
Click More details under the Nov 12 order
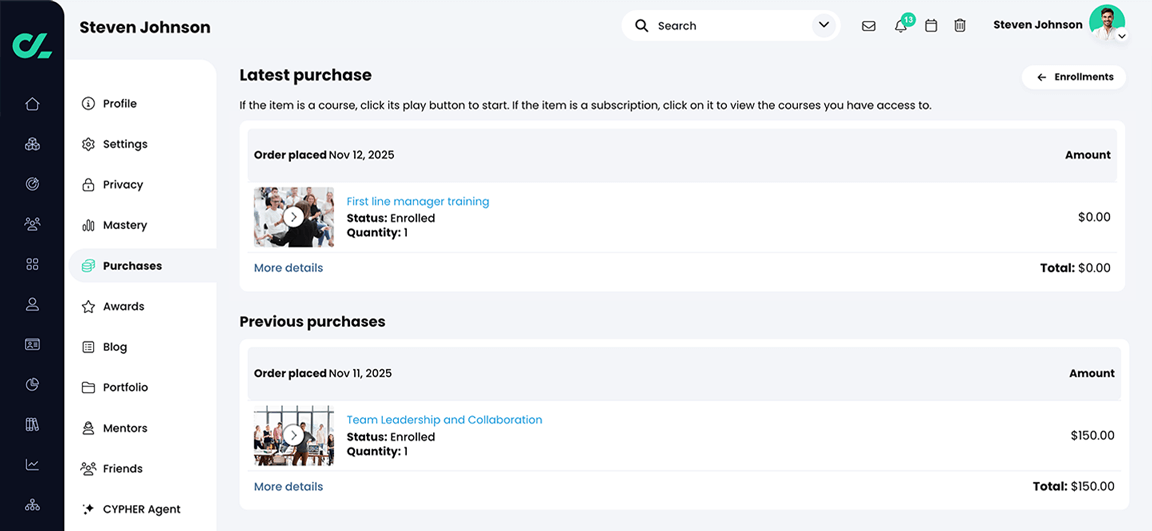point(288,268)
